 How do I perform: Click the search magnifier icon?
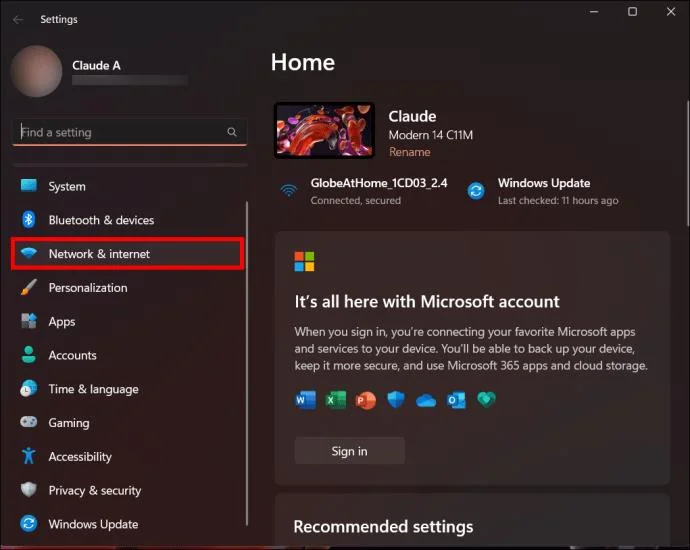(x=232, y=132)
